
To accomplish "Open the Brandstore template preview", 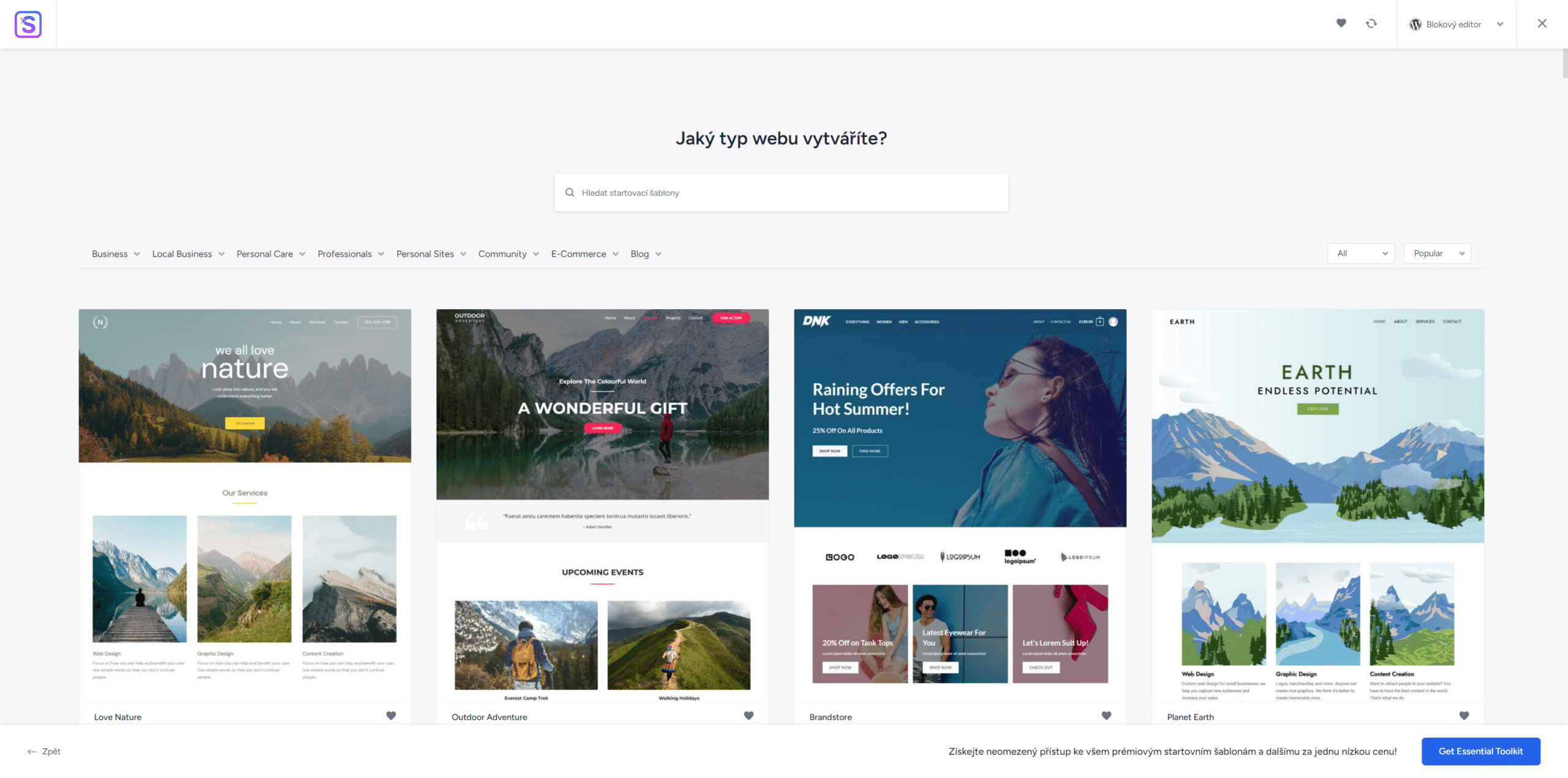I will [x=960, y=505].
